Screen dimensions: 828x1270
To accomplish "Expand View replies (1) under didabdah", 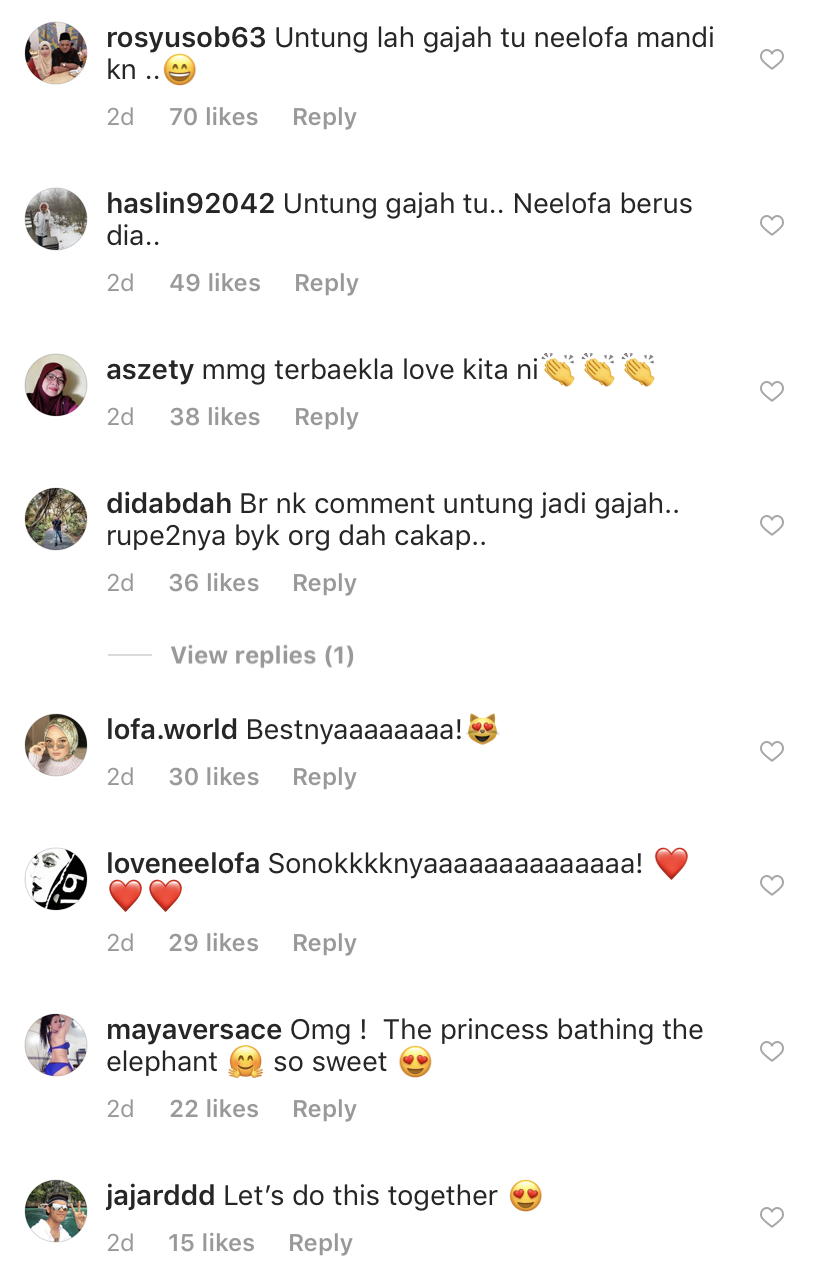I will pos(262,656).
